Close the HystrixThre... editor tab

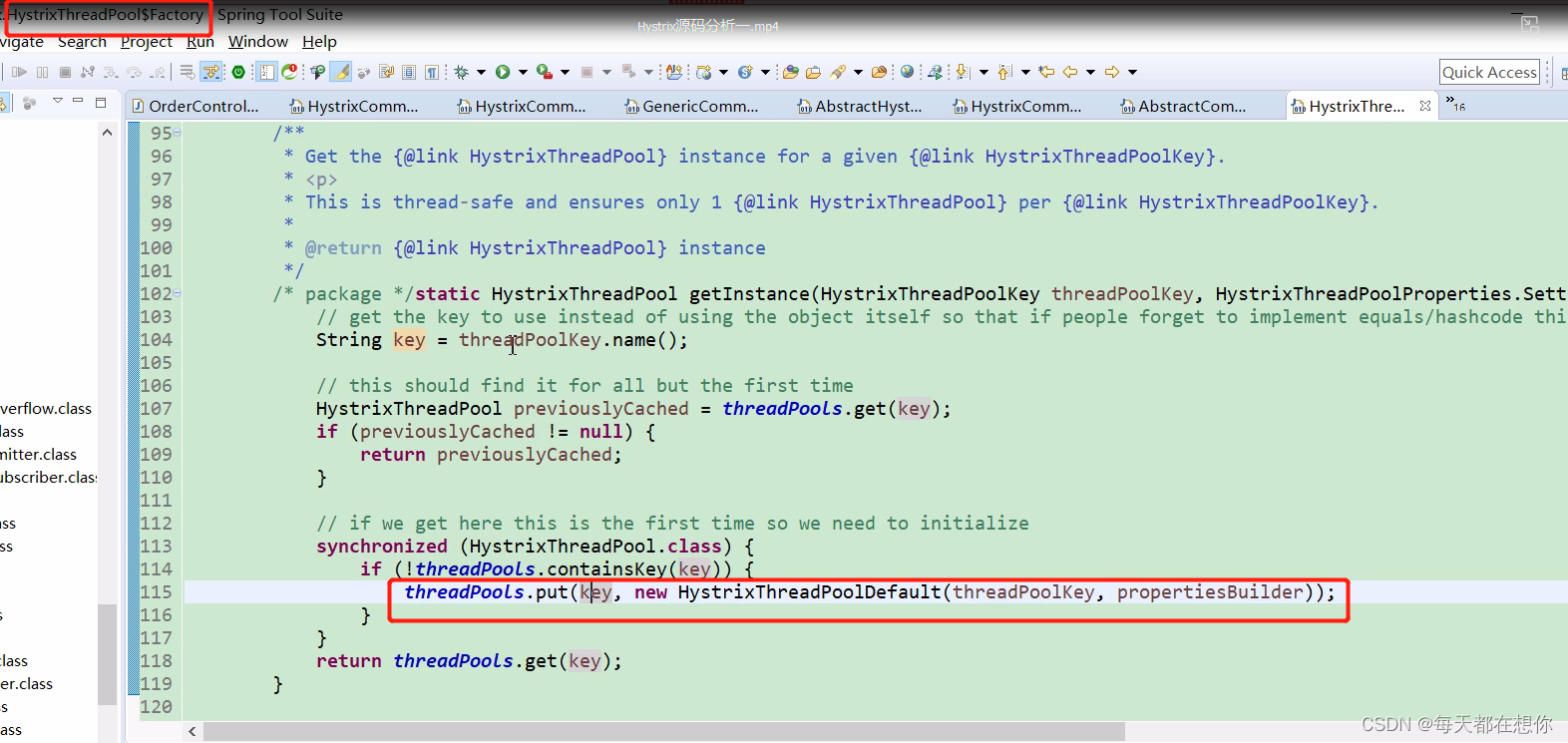pos(1425,106)
